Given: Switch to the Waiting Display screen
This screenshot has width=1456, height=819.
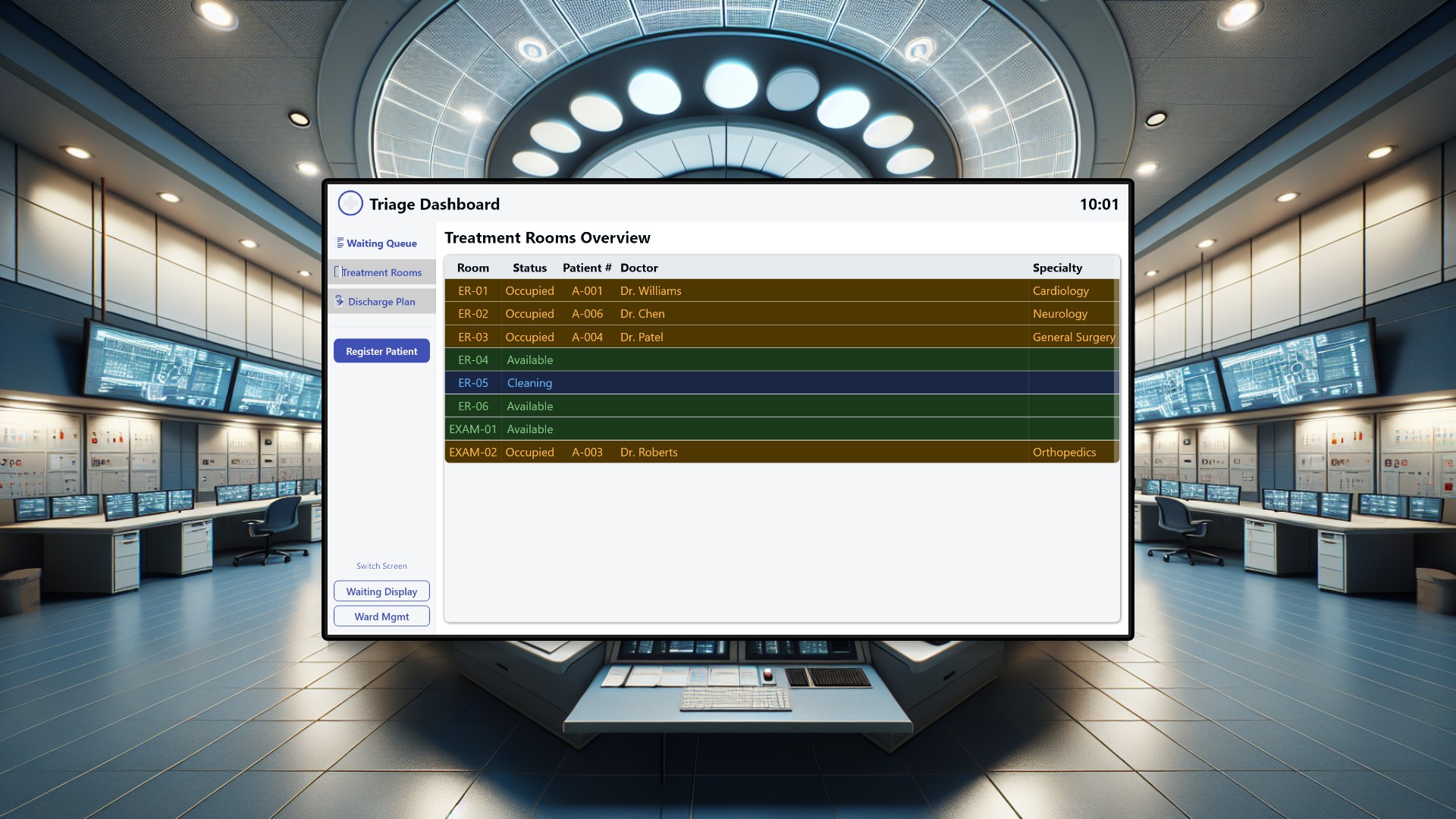Looking at the screenshot, I should [381, 591].
